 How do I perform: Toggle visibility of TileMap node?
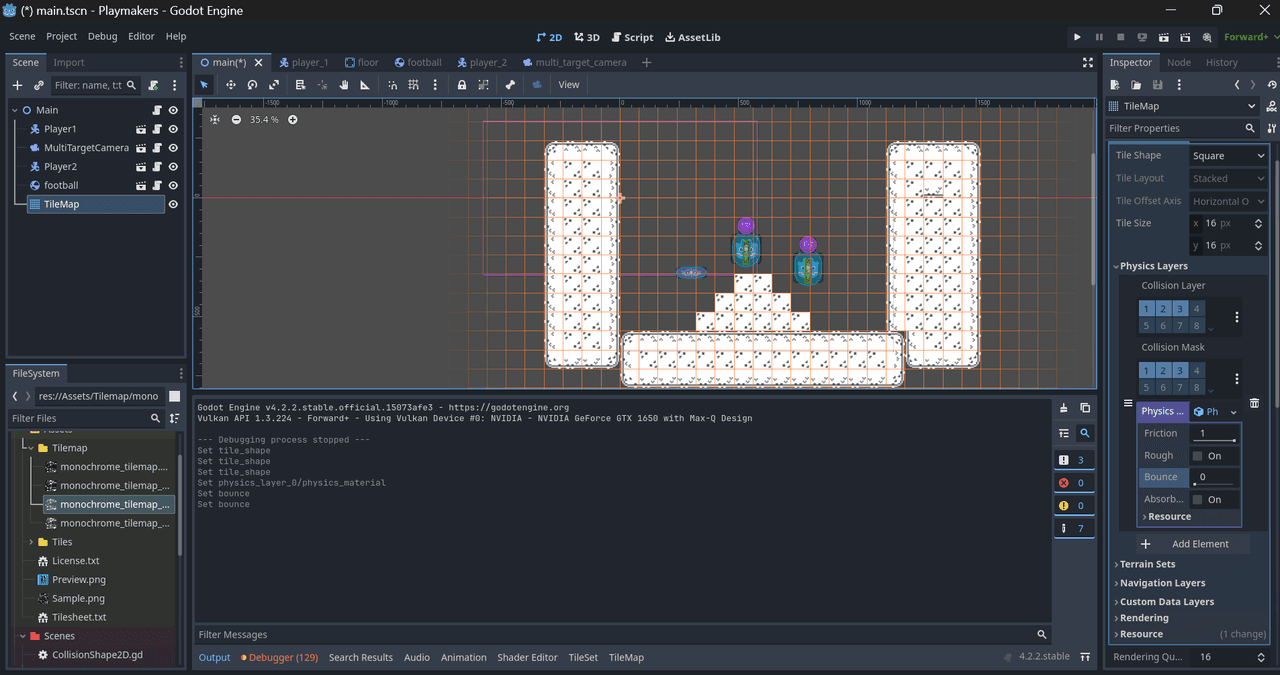pyautogui.click(x=173, y=204)
